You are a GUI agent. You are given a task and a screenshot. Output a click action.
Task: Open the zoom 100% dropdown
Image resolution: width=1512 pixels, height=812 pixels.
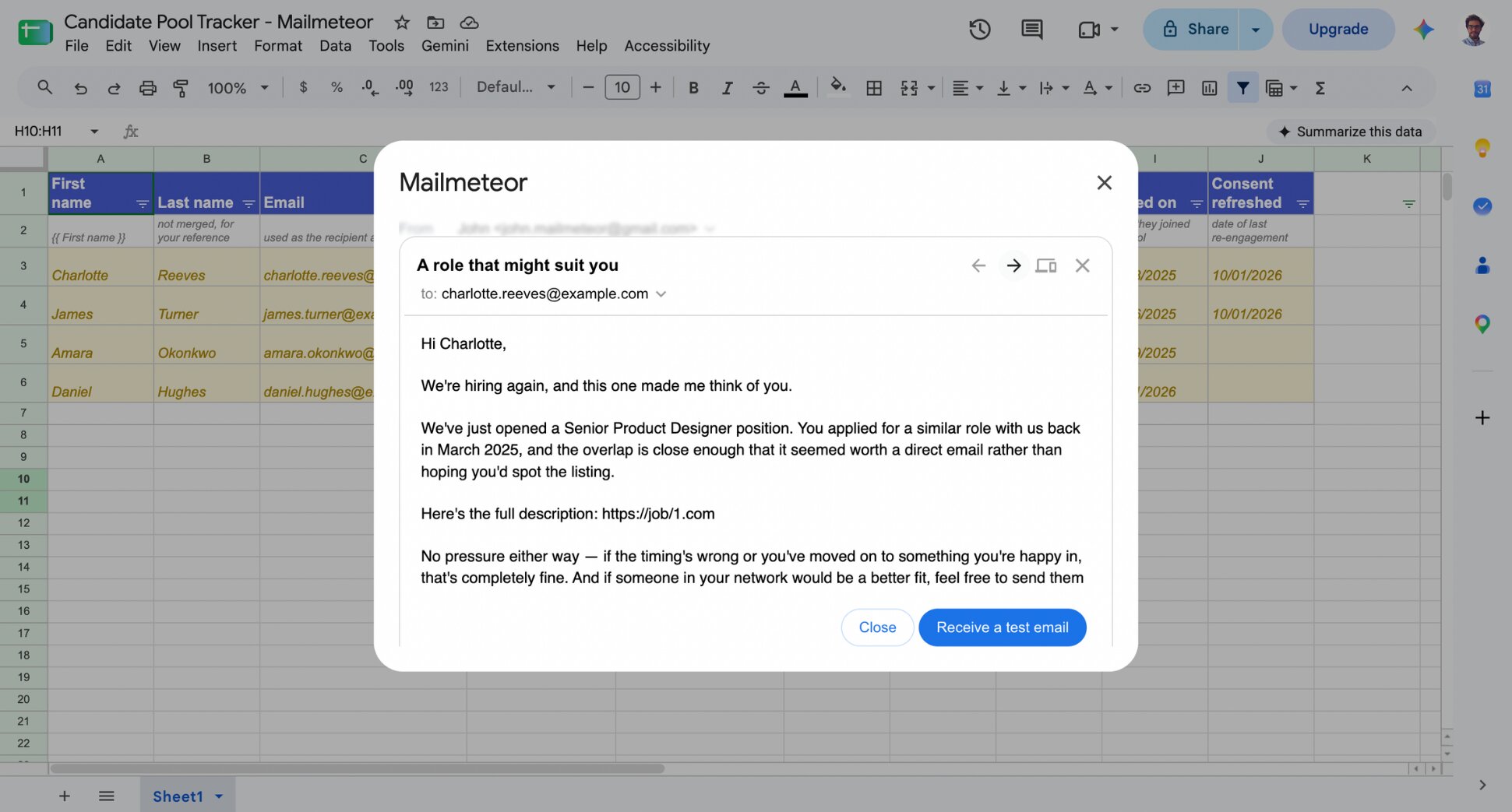pos(238,88)
